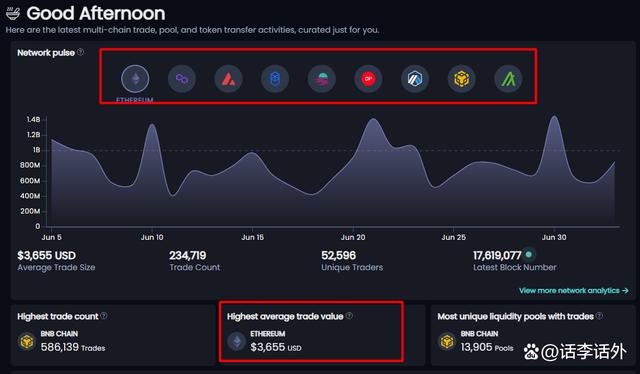Open View more network analytics link
Viewport: 640px width, 374px height.
(573, 290)
